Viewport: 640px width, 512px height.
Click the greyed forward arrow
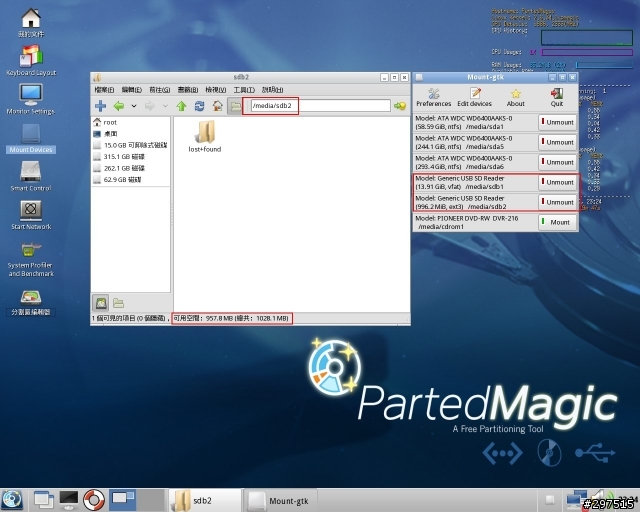pos(150,106)
